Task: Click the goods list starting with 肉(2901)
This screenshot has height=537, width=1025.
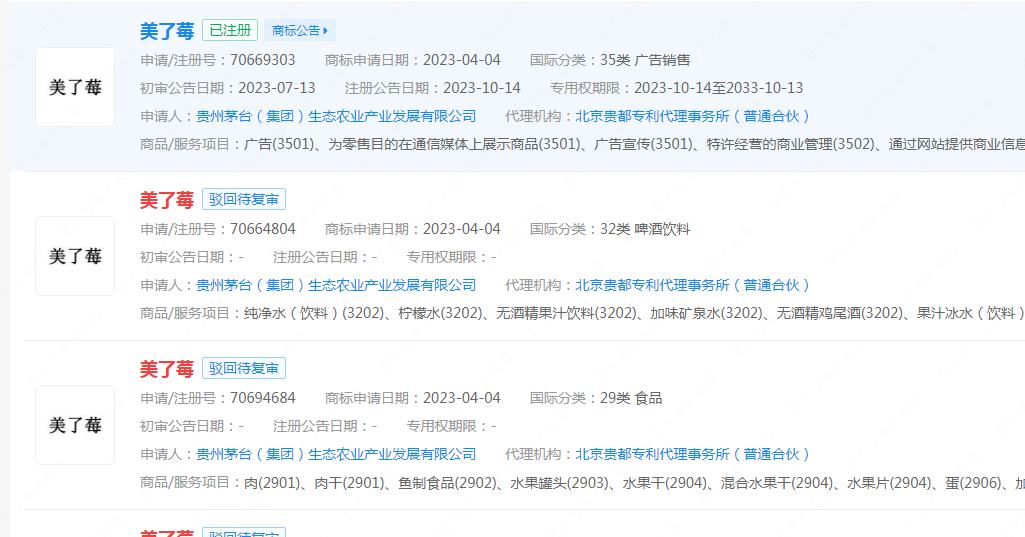Action: [630, 482]
